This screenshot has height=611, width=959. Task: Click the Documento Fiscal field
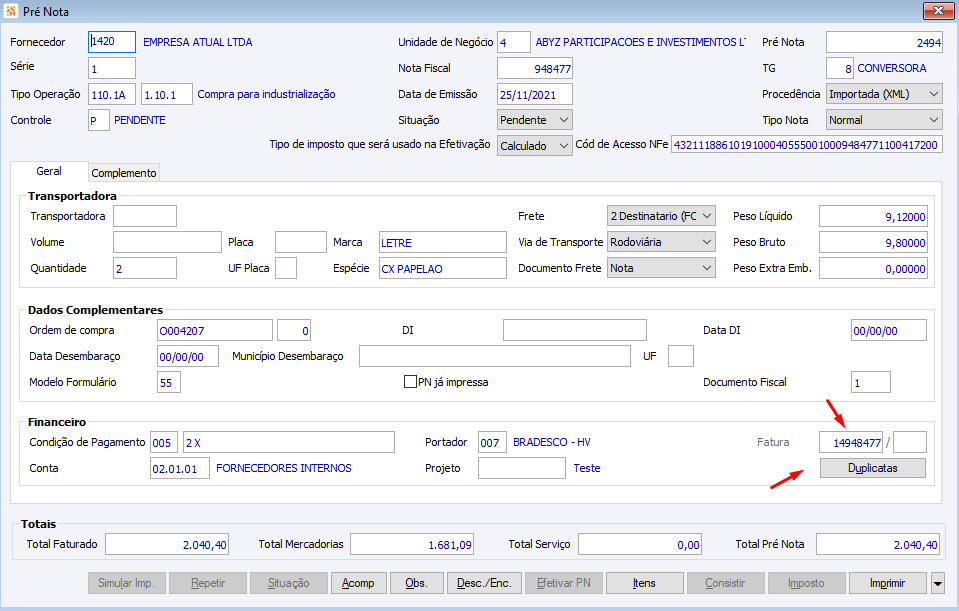pyautogui.click(x=871, y=382)
